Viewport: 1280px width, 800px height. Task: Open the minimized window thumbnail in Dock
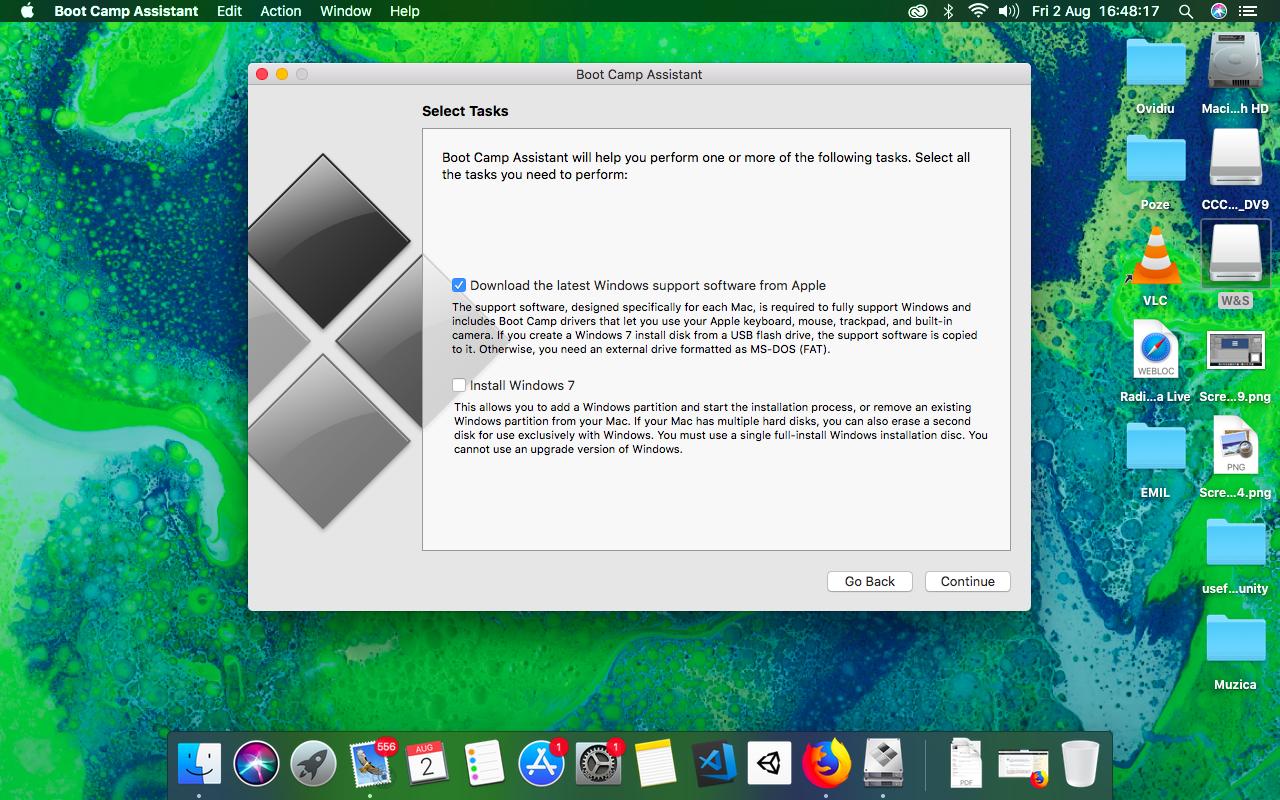1023,767
